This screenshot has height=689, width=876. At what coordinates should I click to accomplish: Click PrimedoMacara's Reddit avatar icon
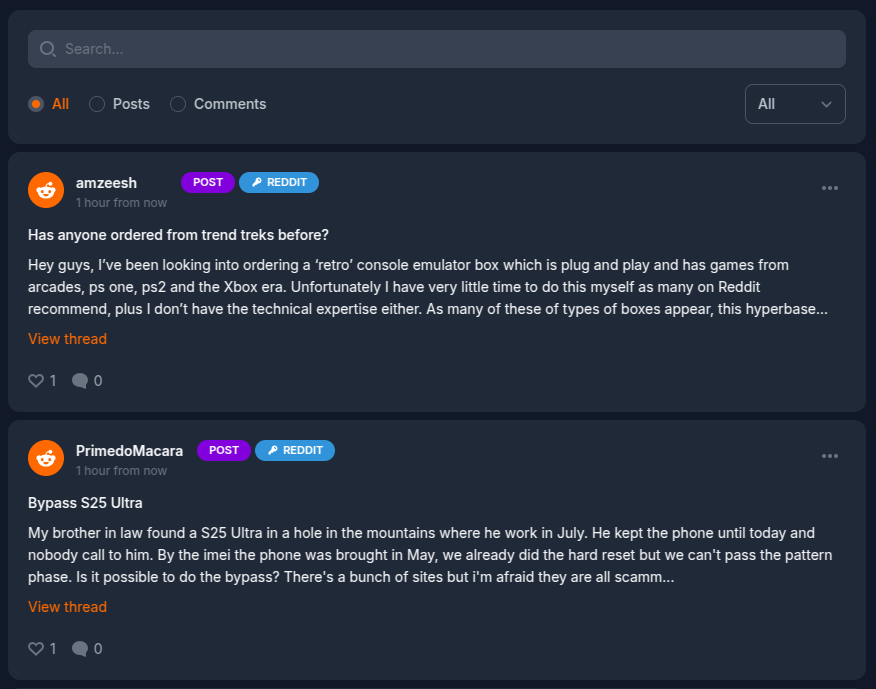[46, 458]
